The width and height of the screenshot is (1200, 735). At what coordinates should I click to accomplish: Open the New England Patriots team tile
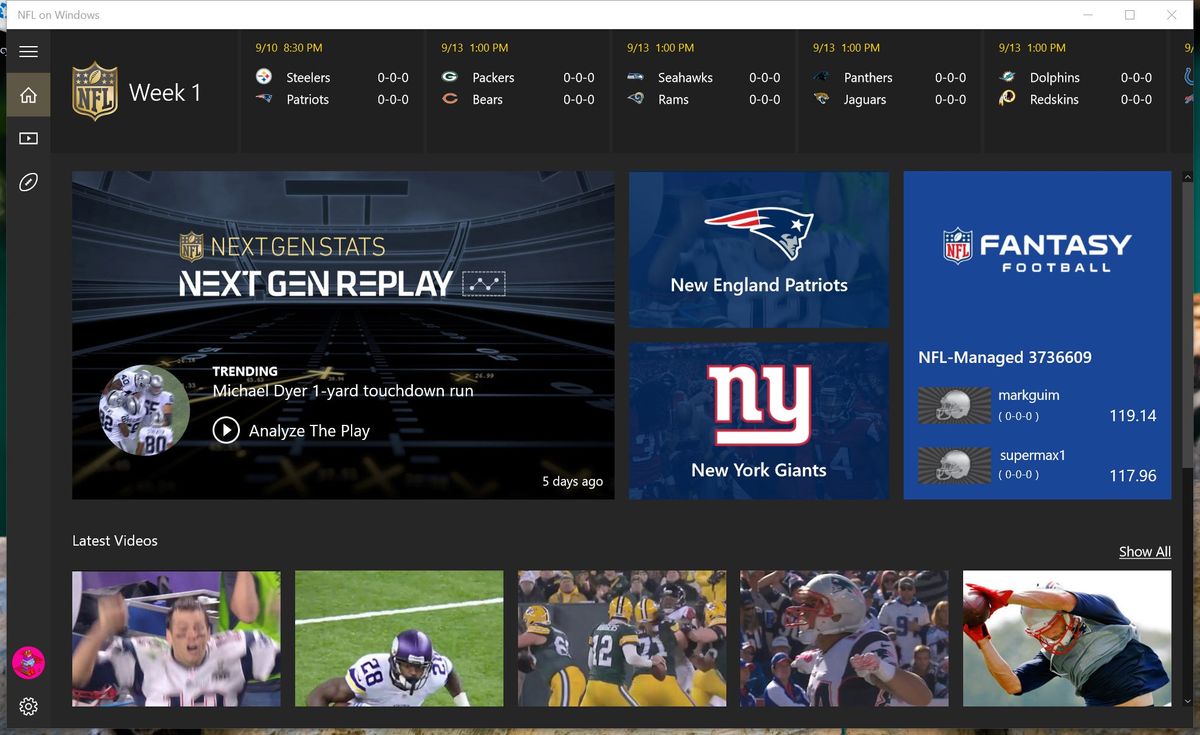point(757,249)
